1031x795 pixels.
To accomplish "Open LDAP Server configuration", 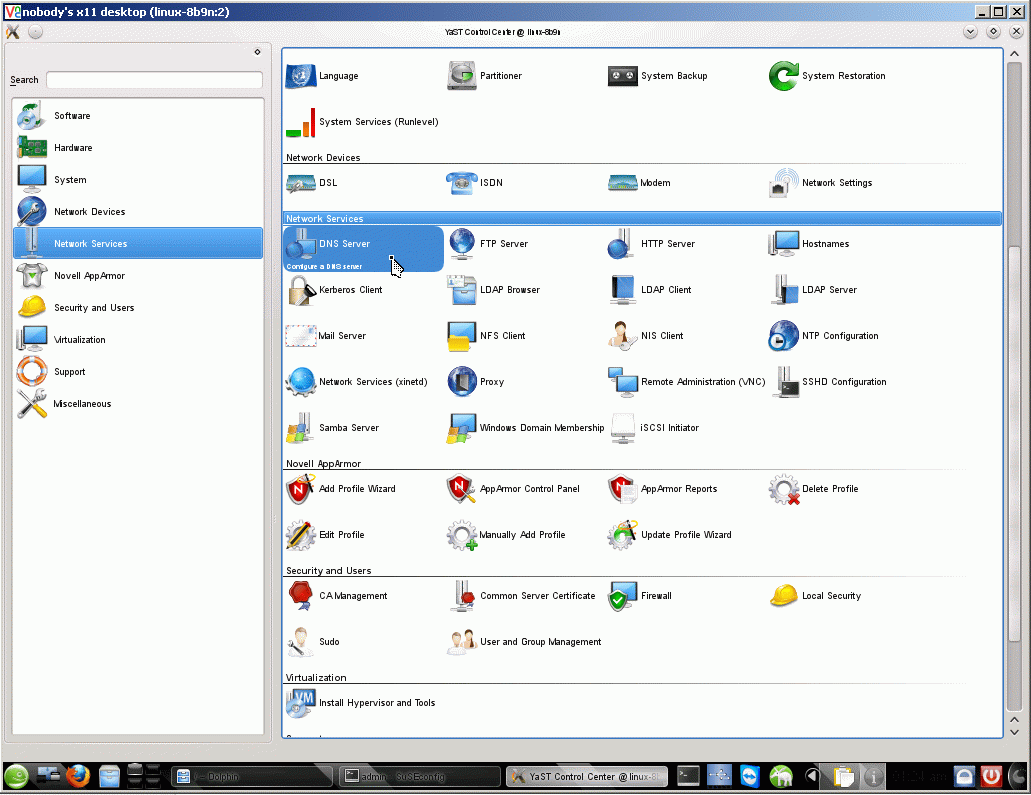I will pyautogui.click(x=813, y=290).
